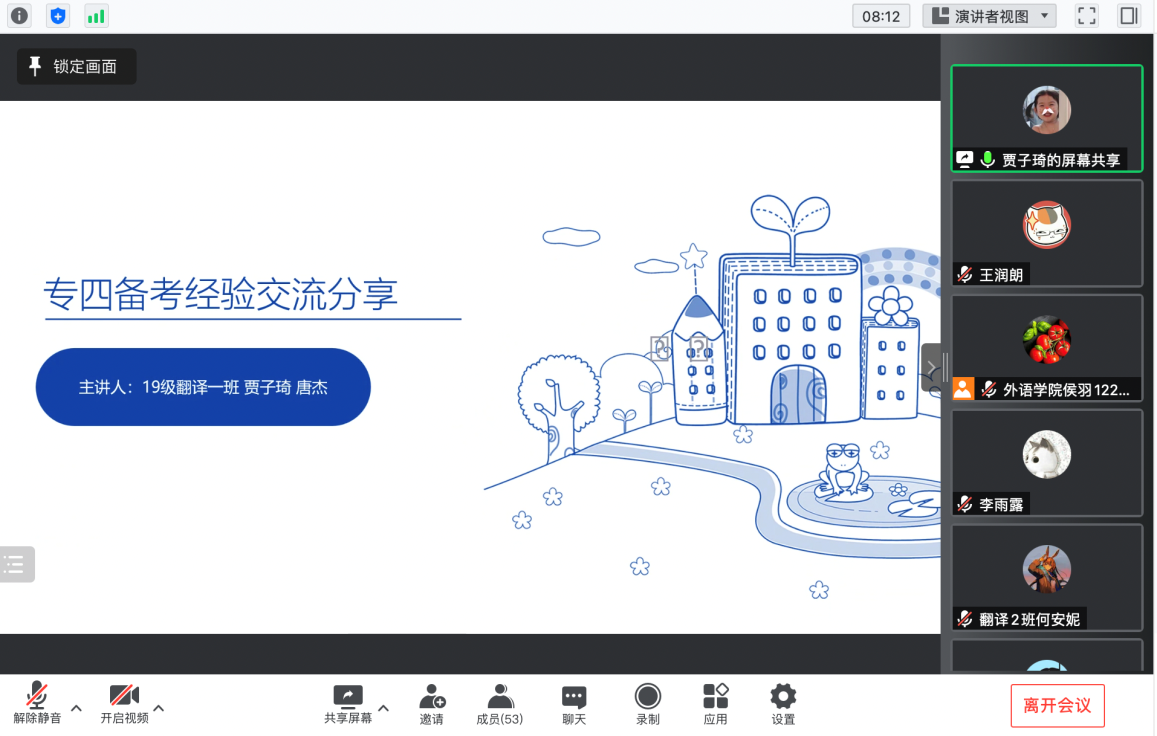Viewport: 1157px width, 736px height.
Task: Click the meeting info icon
Action: (19, 16)
